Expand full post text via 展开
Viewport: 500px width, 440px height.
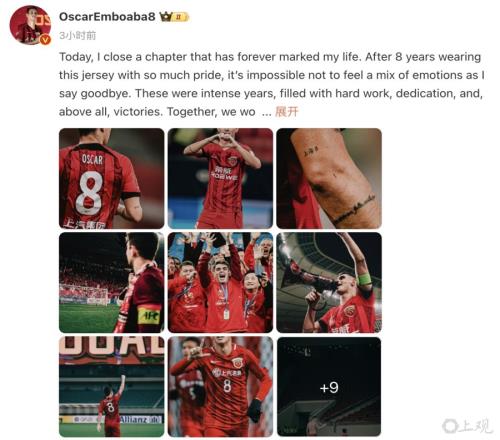point(287,112)
